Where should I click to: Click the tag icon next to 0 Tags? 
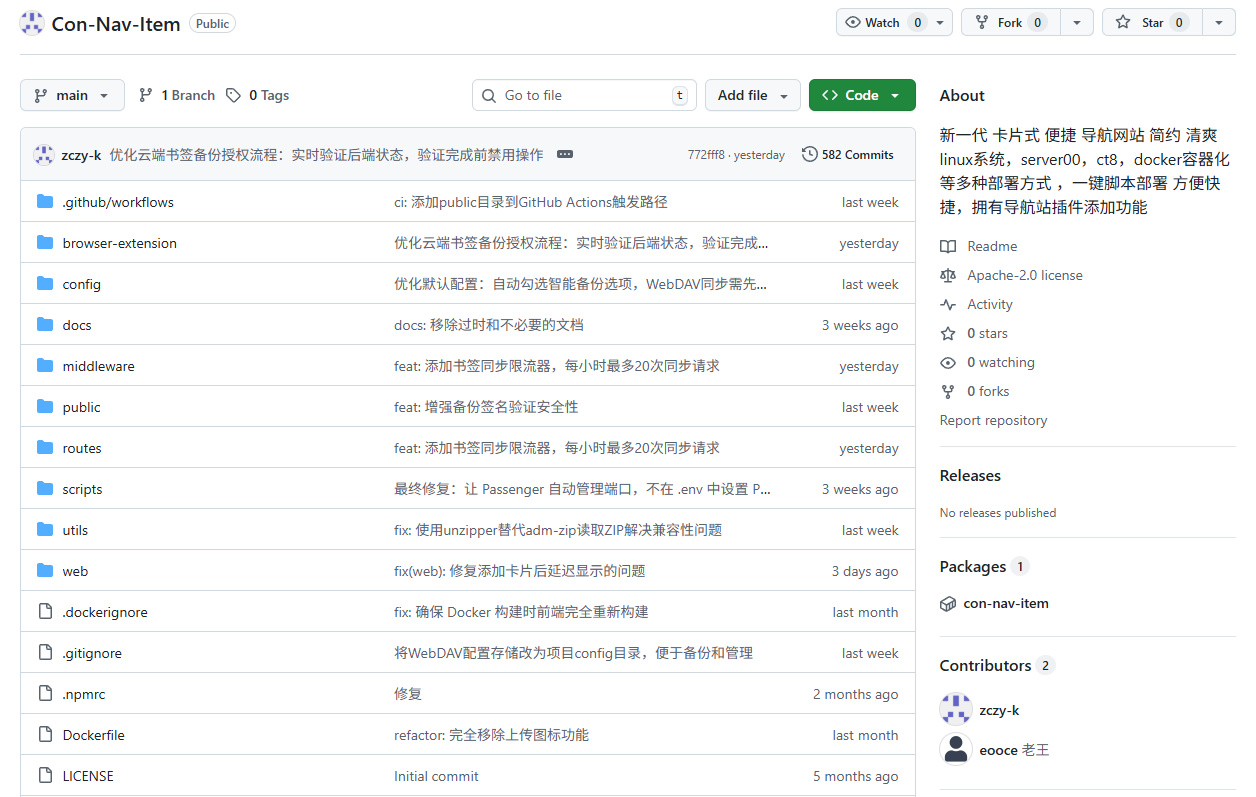pyautogui.click(x=233, y=96)
